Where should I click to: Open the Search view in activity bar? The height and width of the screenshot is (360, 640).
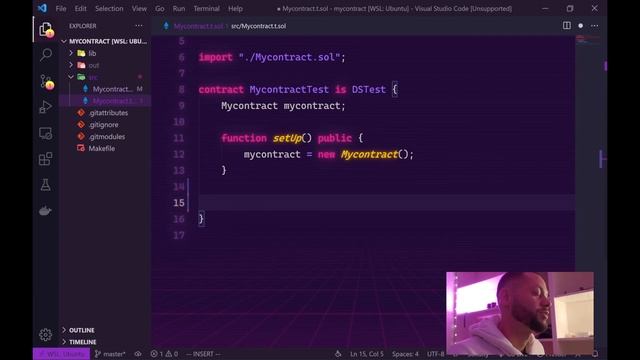tap(46, 54)
